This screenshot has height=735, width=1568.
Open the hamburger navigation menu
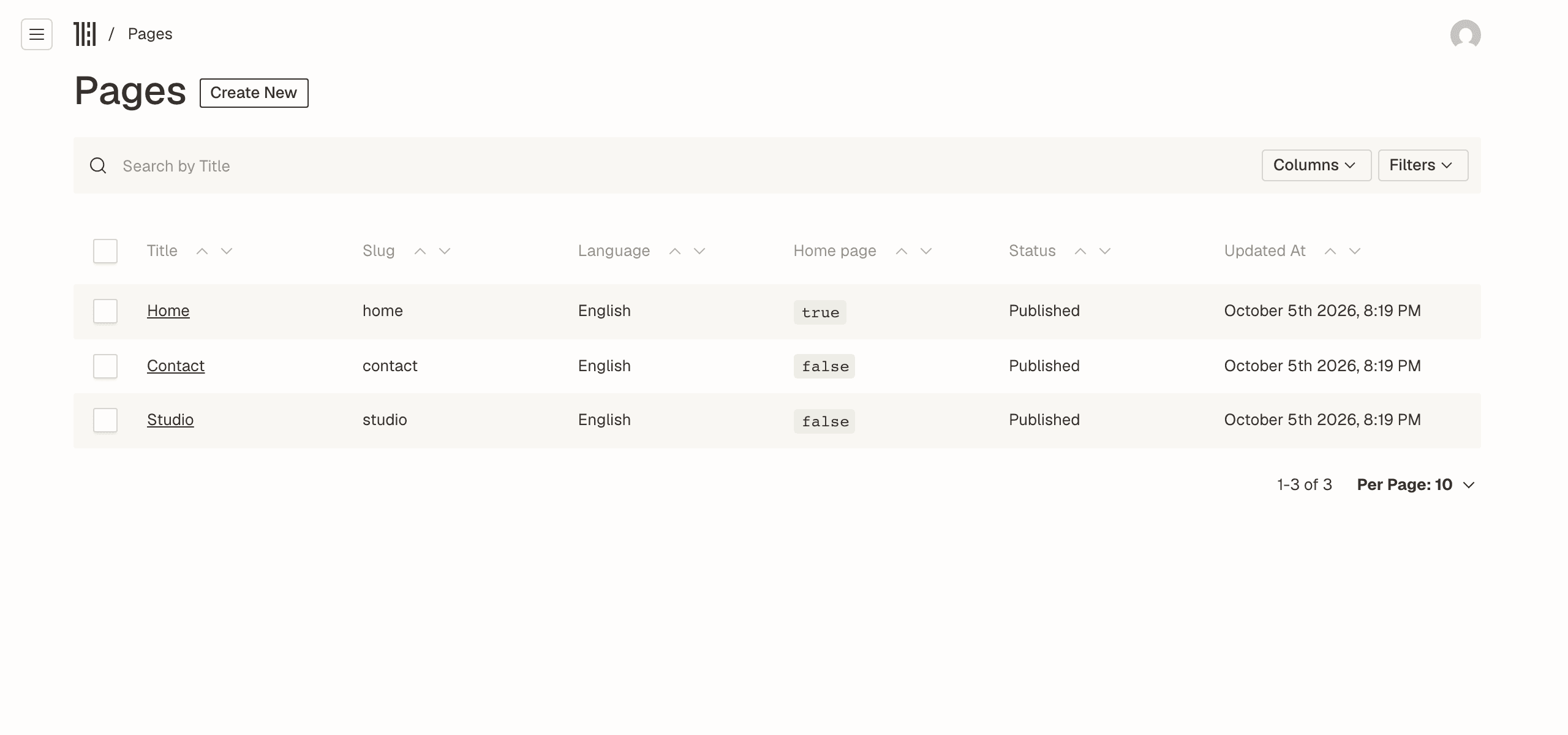(37, 34)
